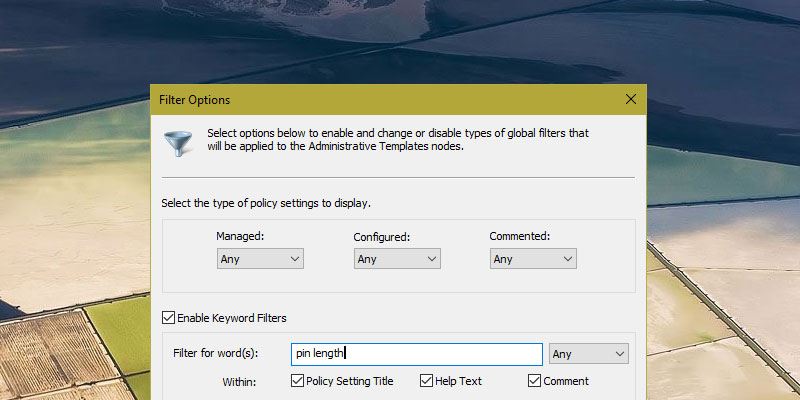Close the Filter Options dialog

[x=630, y=100]
